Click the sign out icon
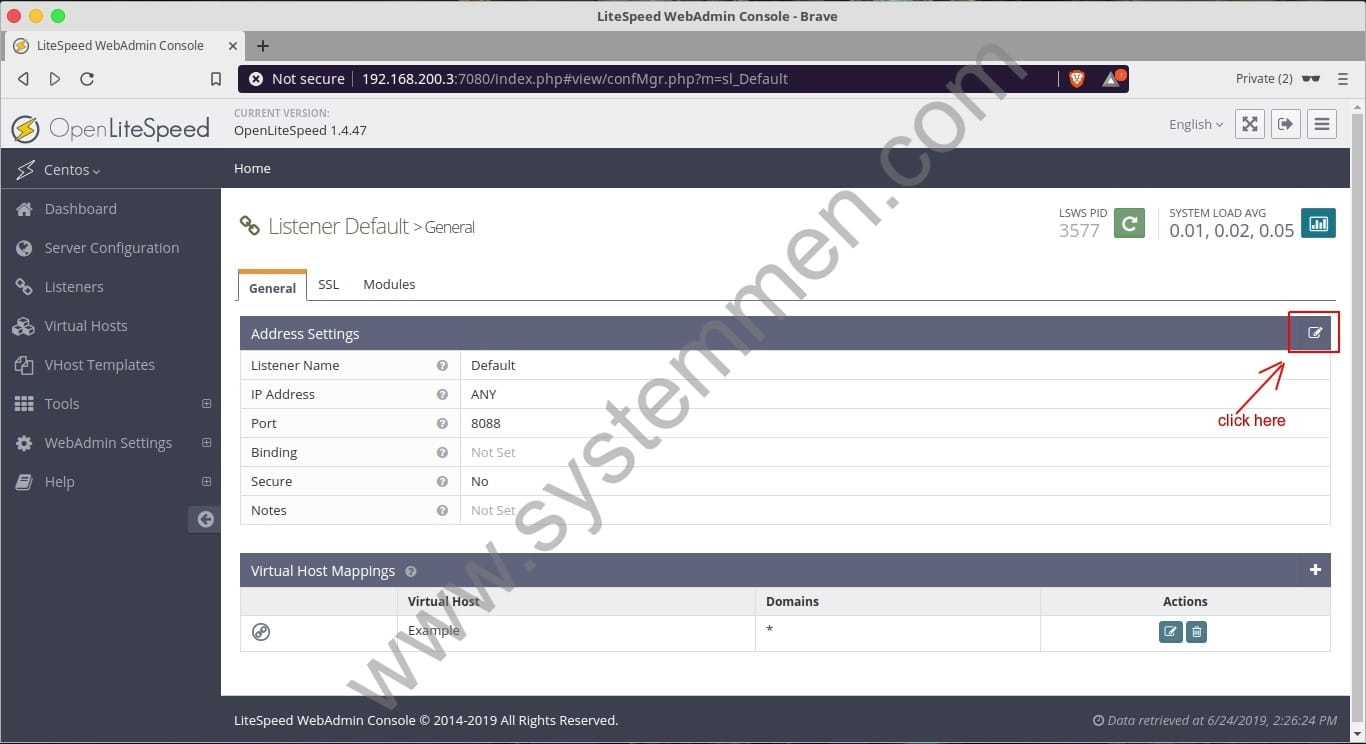 (x=1286, y=124)
